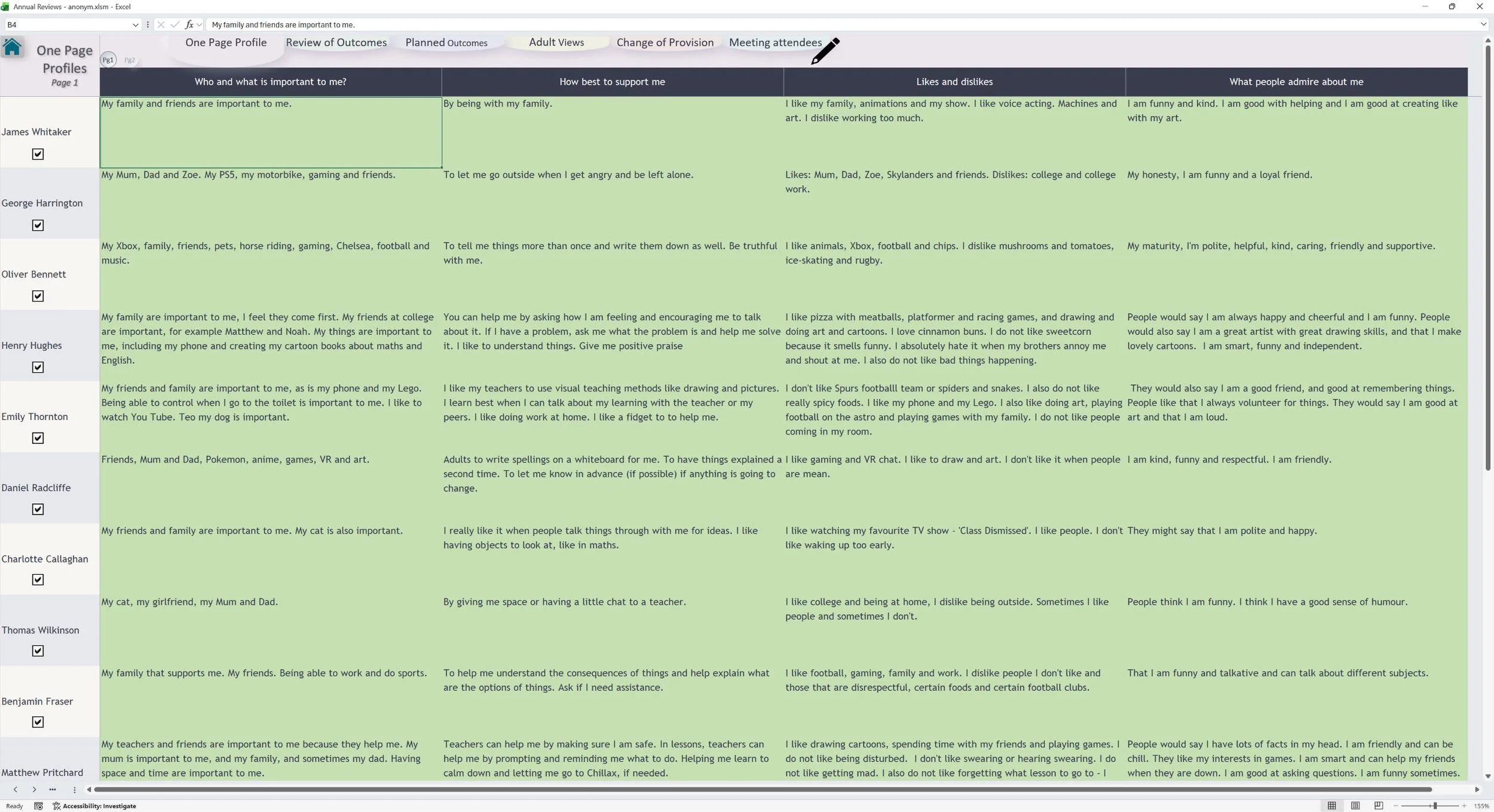Image resolution: width=1494 pixels, height=812 pixels.
Task: Click the Pg1 page button
Action: pyautogui.click(x=108, y=60)
